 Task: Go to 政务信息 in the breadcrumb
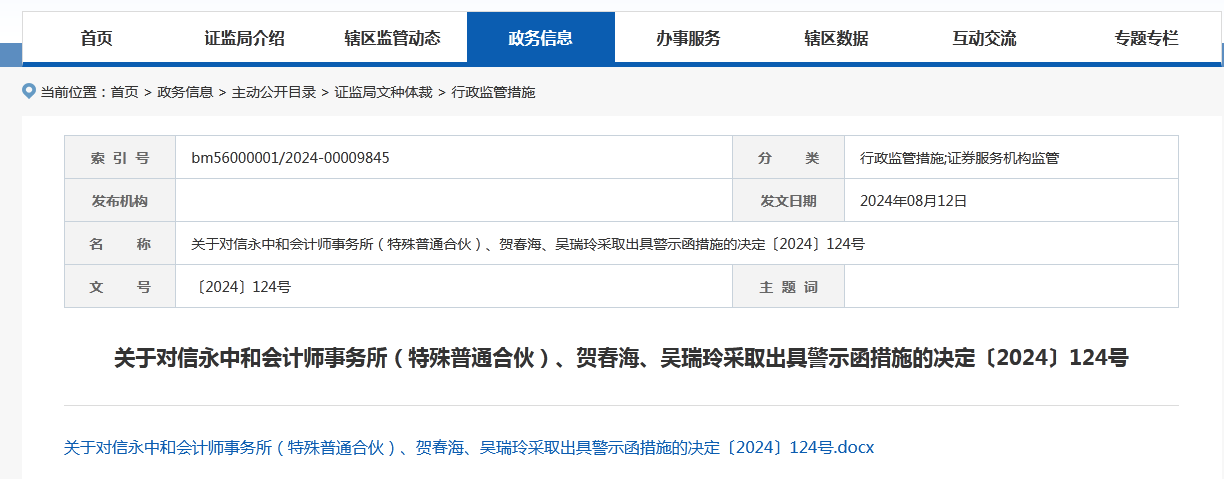click(185, 92)
